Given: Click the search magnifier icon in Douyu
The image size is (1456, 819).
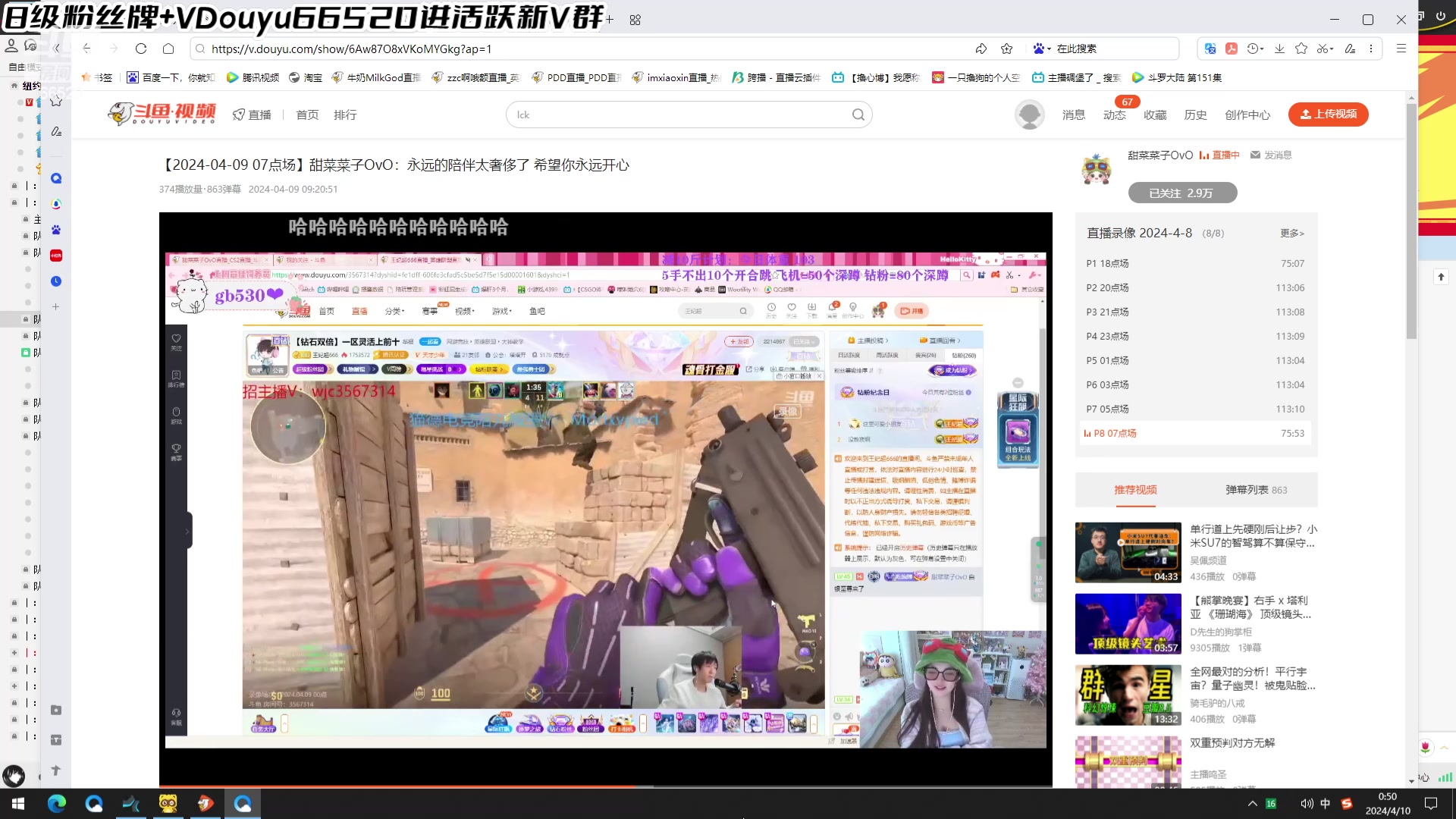Looking at the screenshot, I should (x=858, y=115).
